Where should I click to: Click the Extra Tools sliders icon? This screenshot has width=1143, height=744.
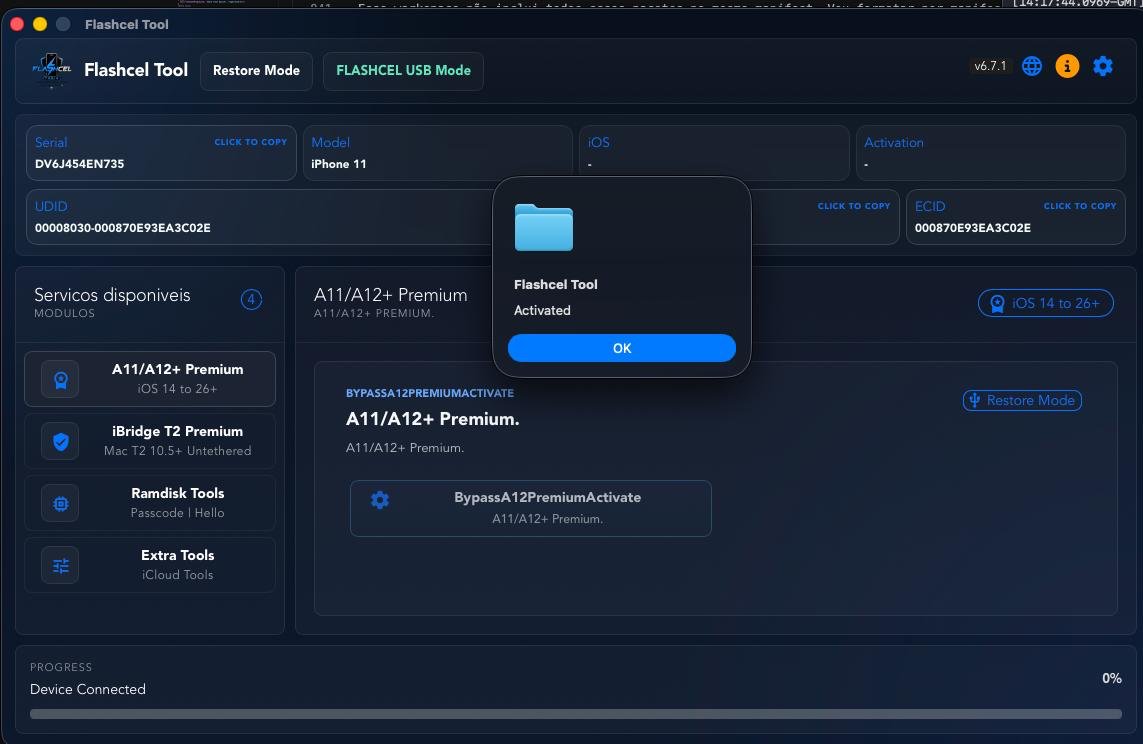[x=61, y=565]
